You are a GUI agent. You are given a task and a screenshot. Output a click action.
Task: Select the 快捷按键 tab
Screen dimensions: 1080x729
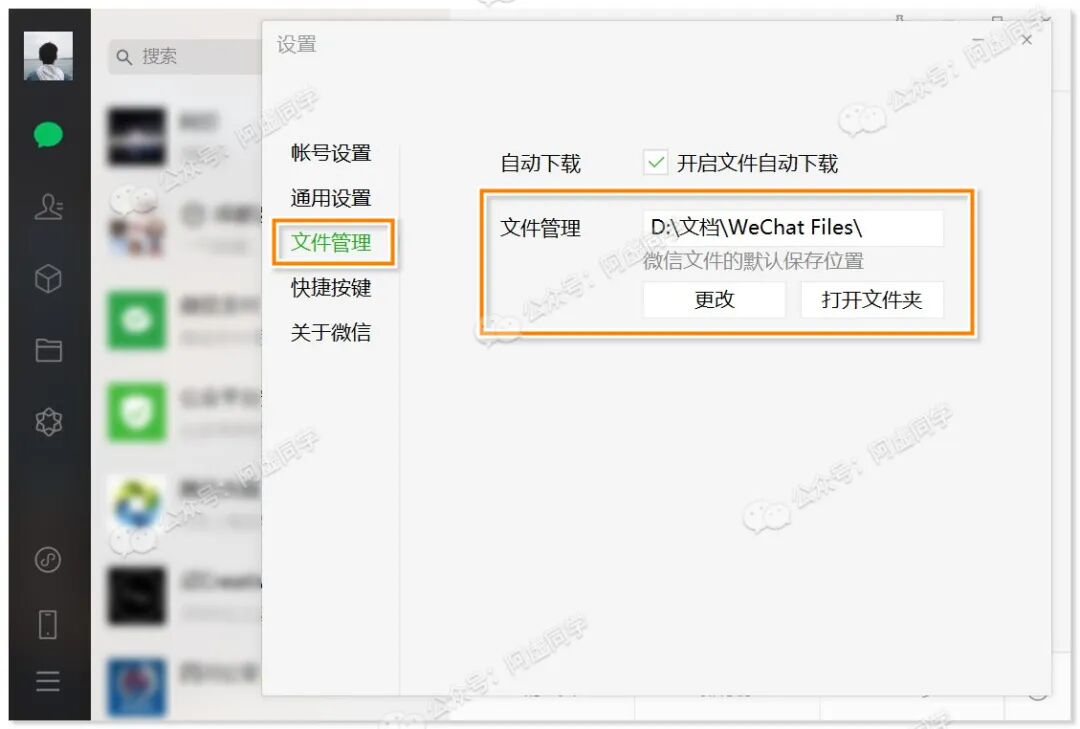[331, 287]
